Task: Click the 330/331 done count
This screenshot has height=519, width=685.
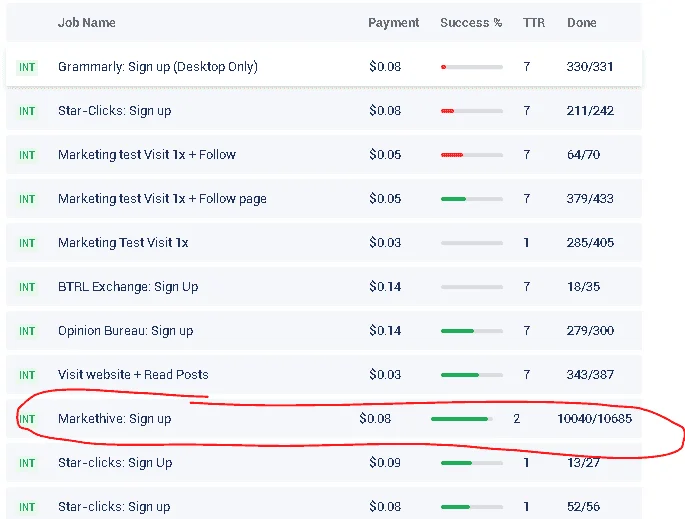Action: pyautogui.click(x=590, y=67)
